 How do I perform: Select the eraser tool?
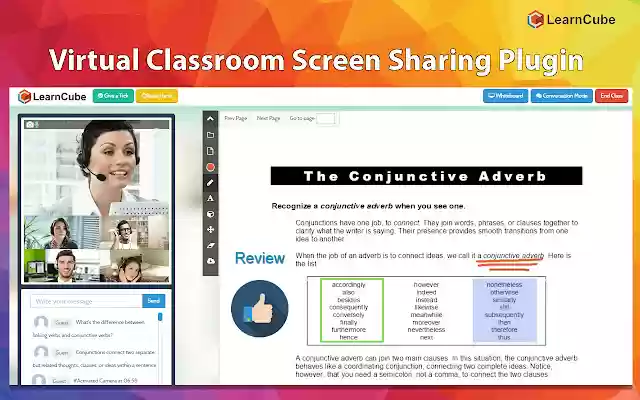click(210, 245)
